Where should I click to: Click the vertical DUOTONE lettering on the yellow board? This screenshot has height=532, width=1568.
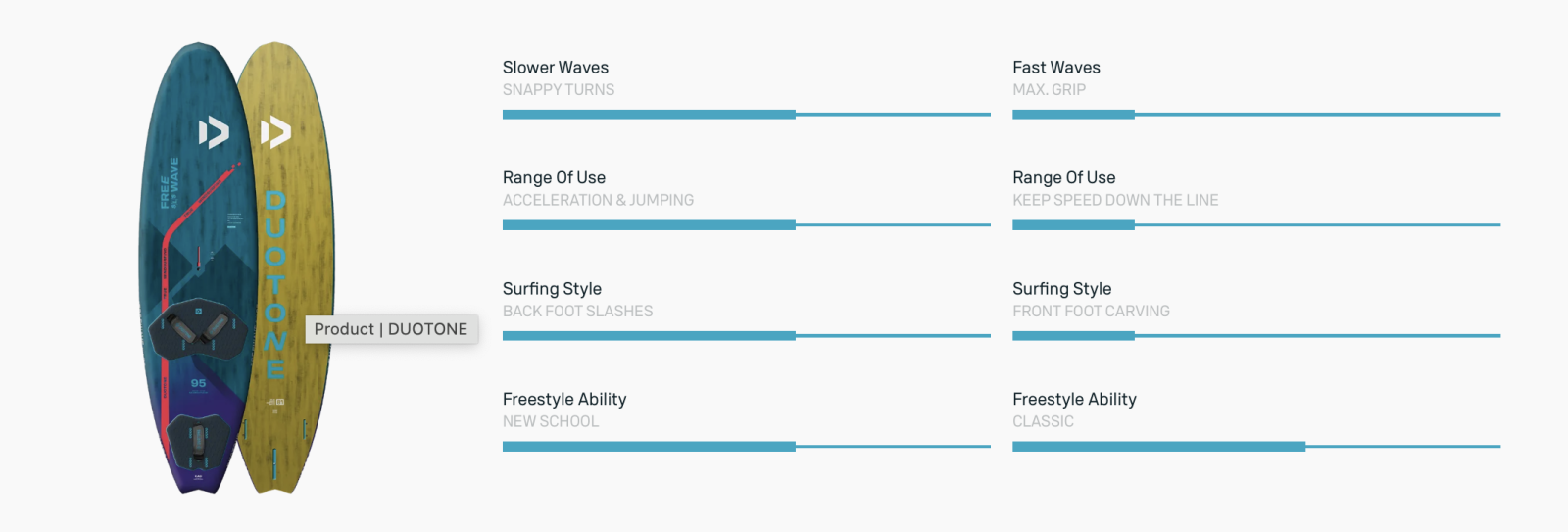tap(275, 284)
